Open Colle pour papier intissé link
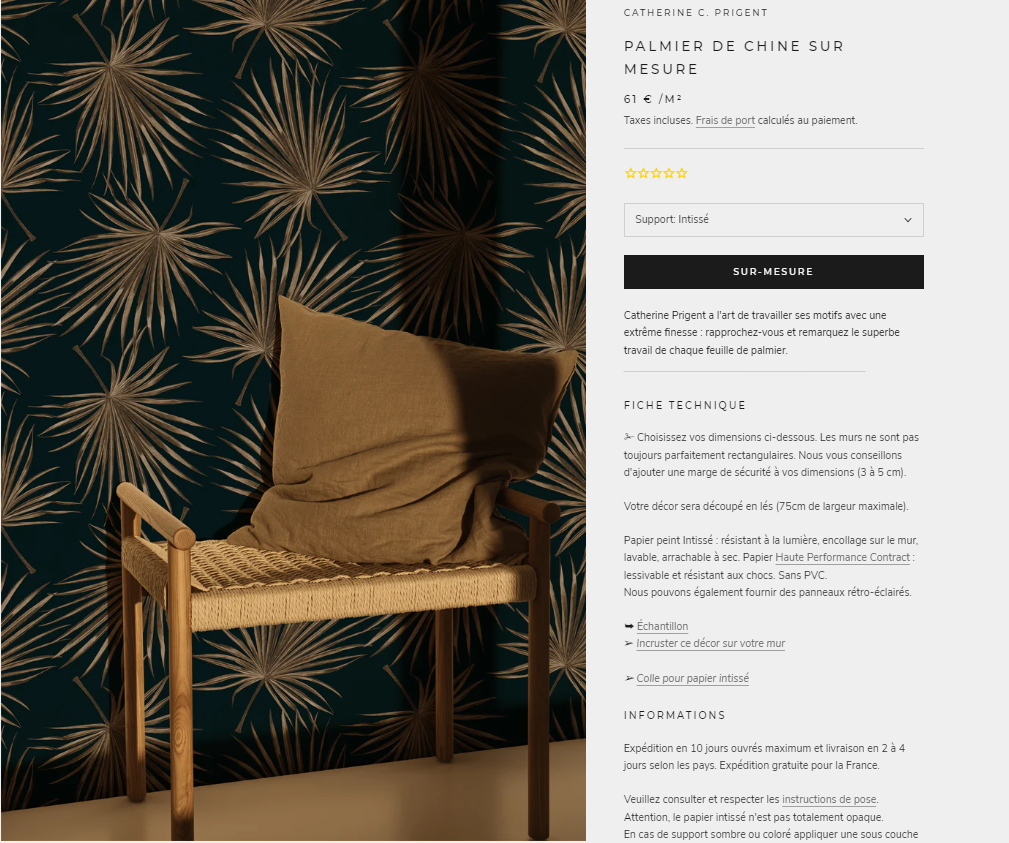The image size is (1009, 843). coord(692,678)
